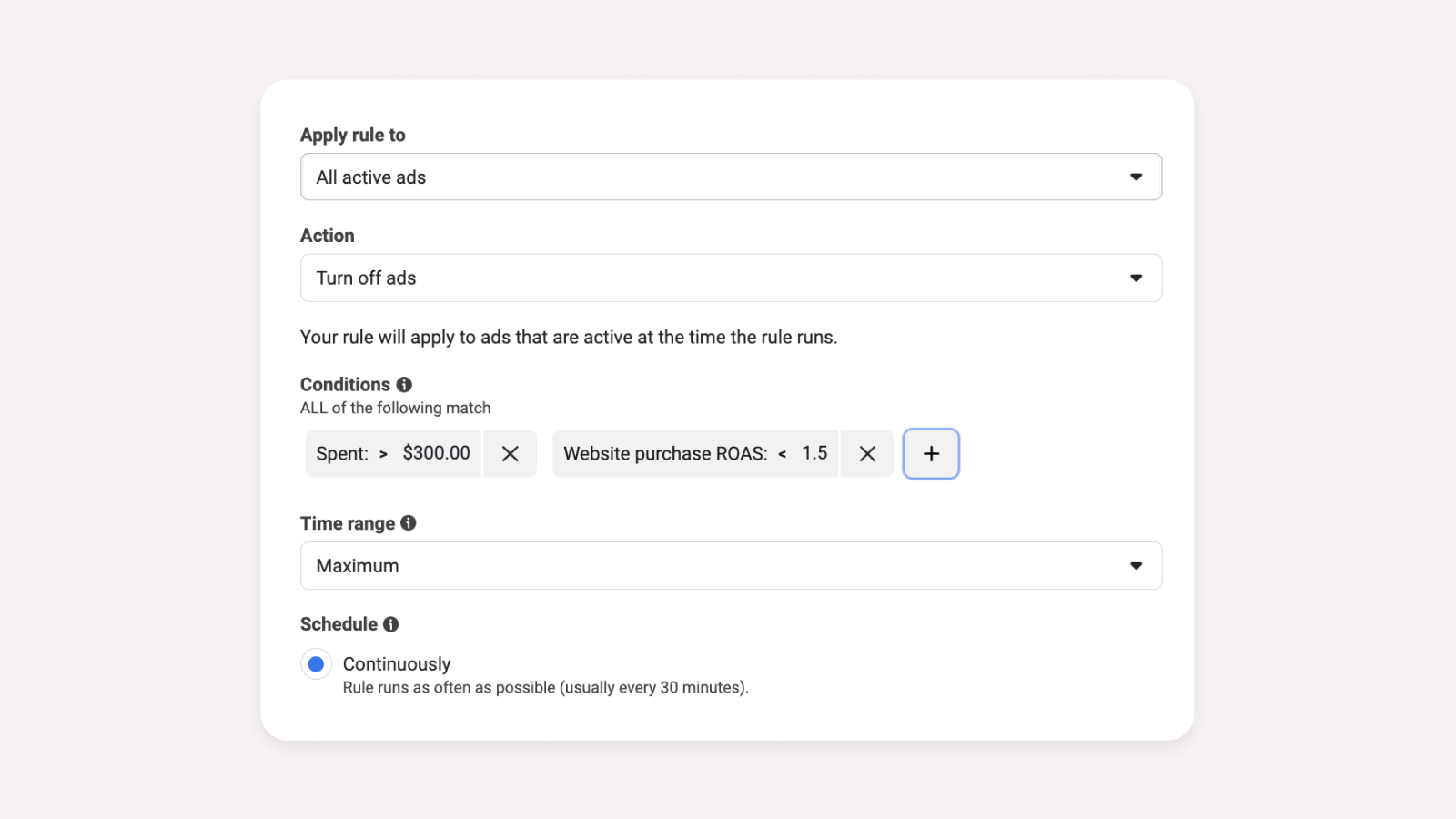Image resolution: width=1456 pixels, height=819 pixels.
Task: Click the Action section label
Action: [x=328, y=236]
